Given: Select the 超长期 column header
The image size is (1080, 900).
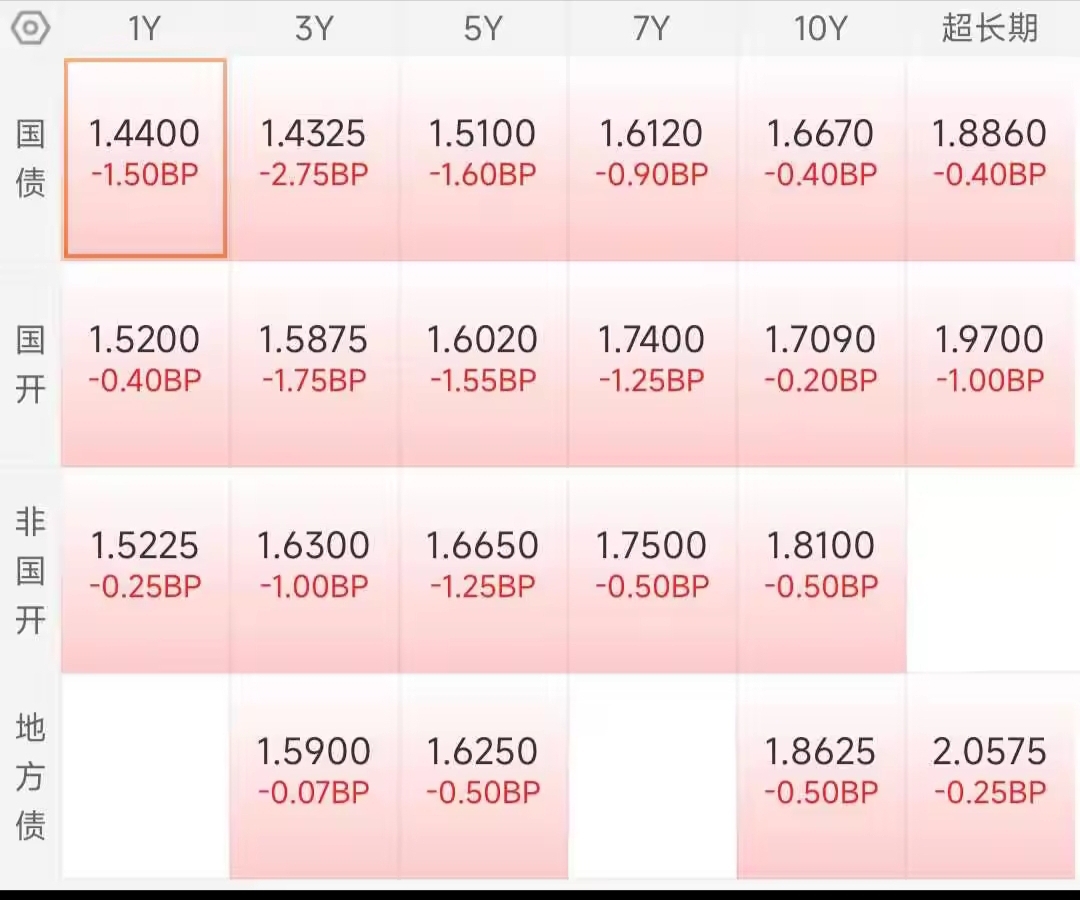Looking at the screenshot, I should click(990, 28).
